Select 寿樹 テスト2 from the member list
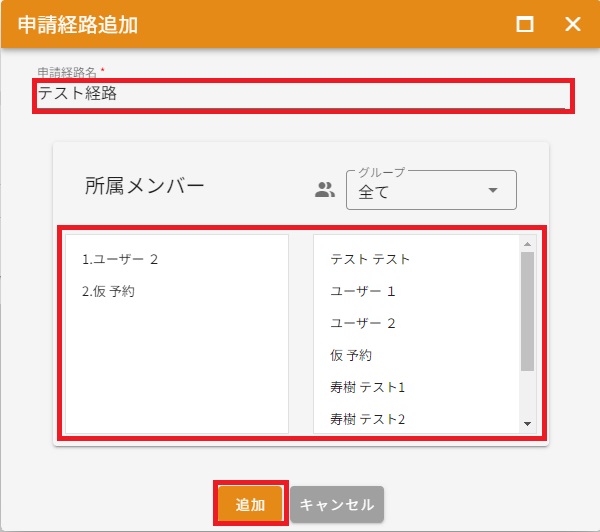This screenshot has width=600, height=532. [x=367, y=419]
